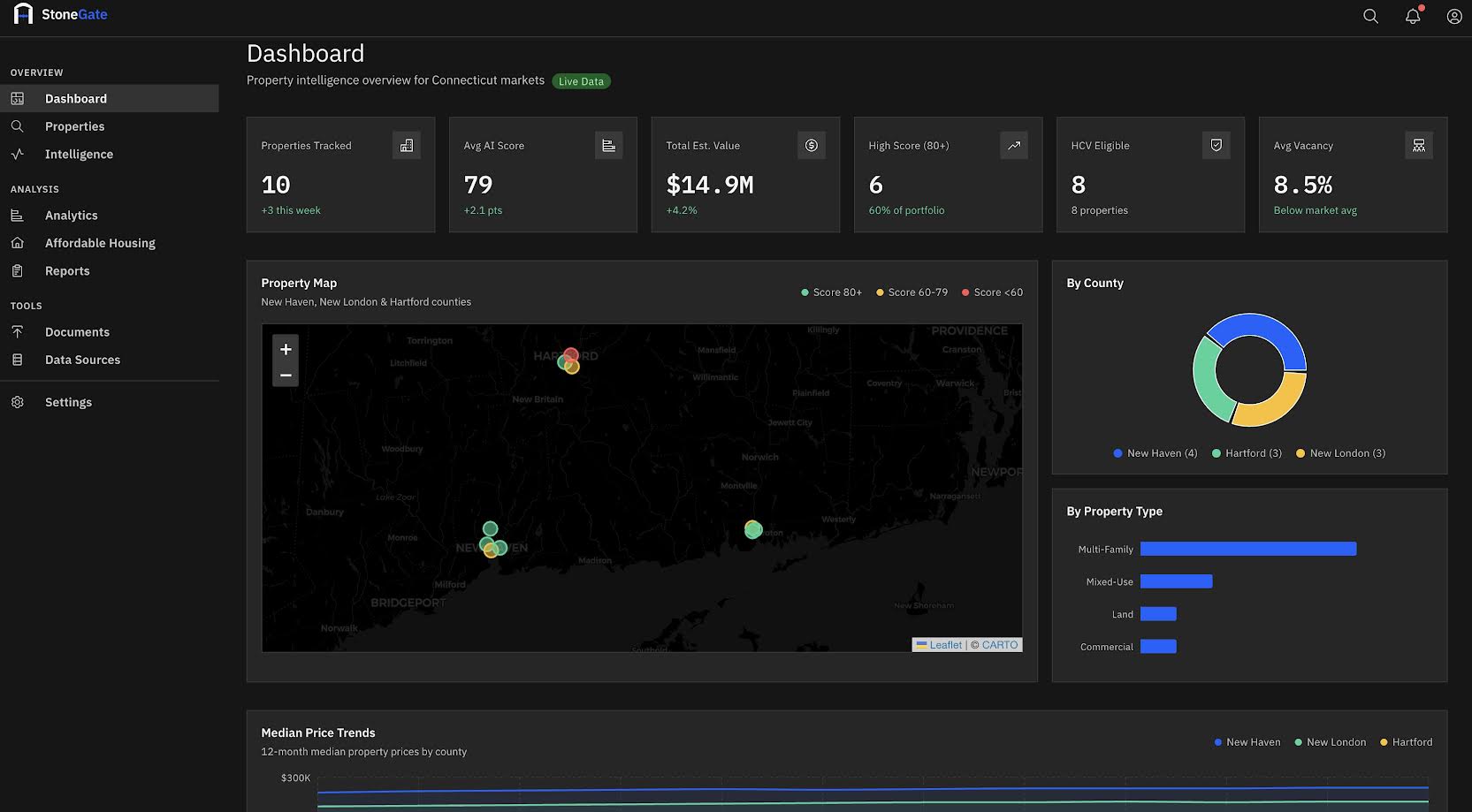Open Settings from the sidebar
This screenshot has height=812, width=1472.
click(x=110, y=402)
